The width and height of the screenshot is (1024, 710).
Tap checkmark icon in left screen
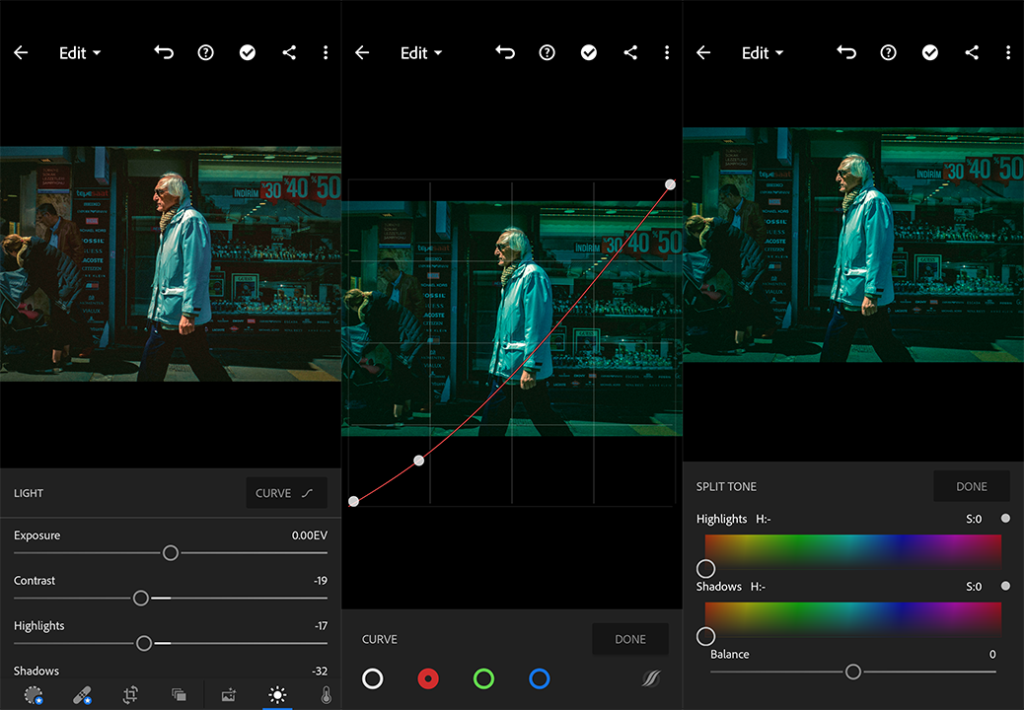(248, 53)
